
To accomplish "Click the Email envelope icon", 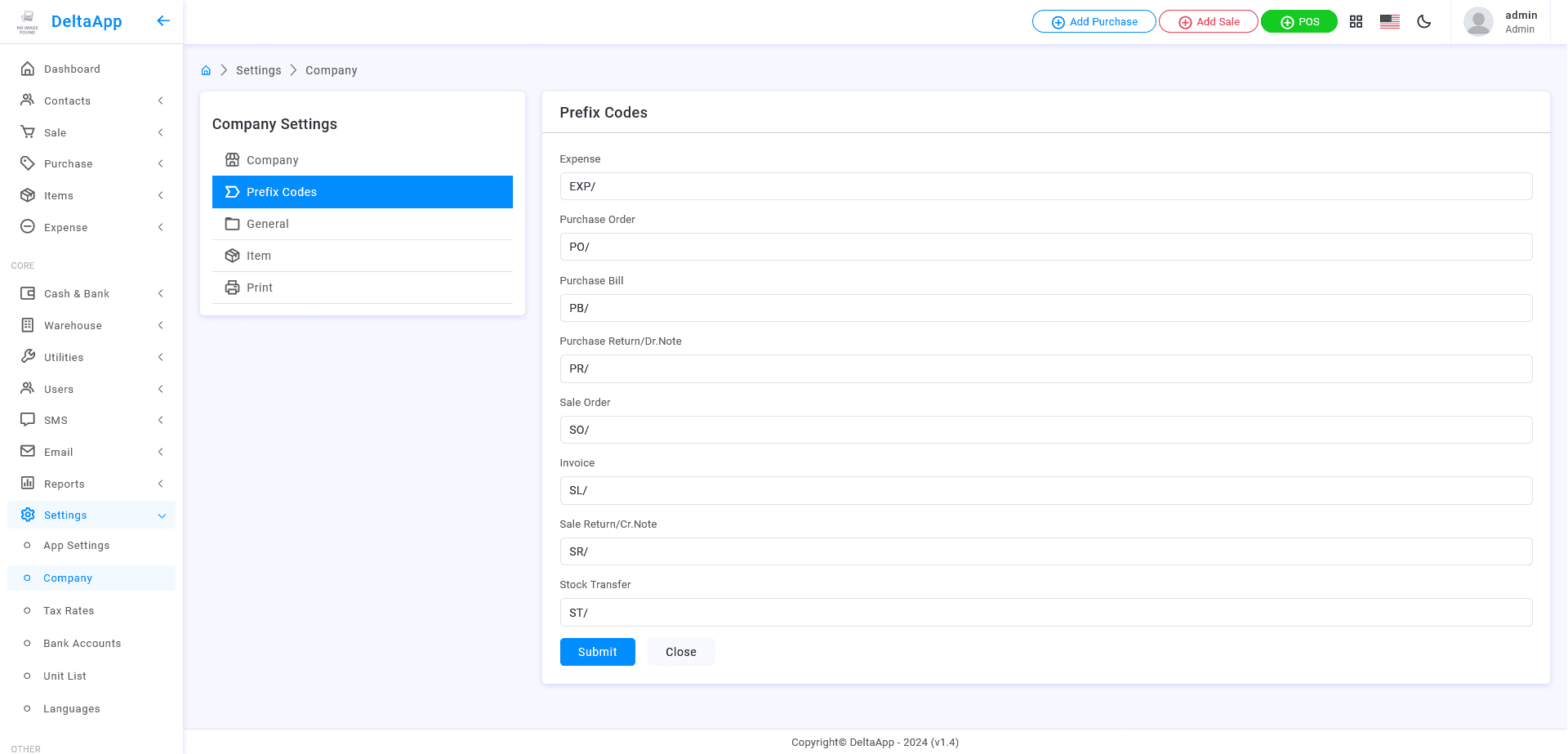I will tap(28, 451).
